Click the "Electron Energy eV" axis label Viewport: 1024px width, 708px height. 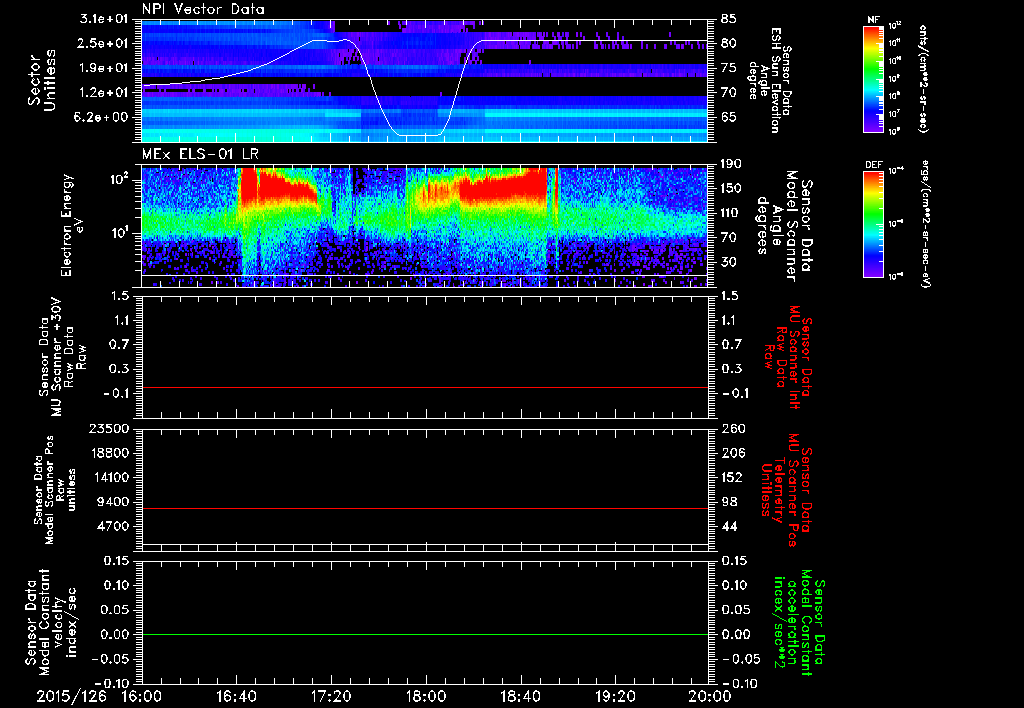pos(74,225)
